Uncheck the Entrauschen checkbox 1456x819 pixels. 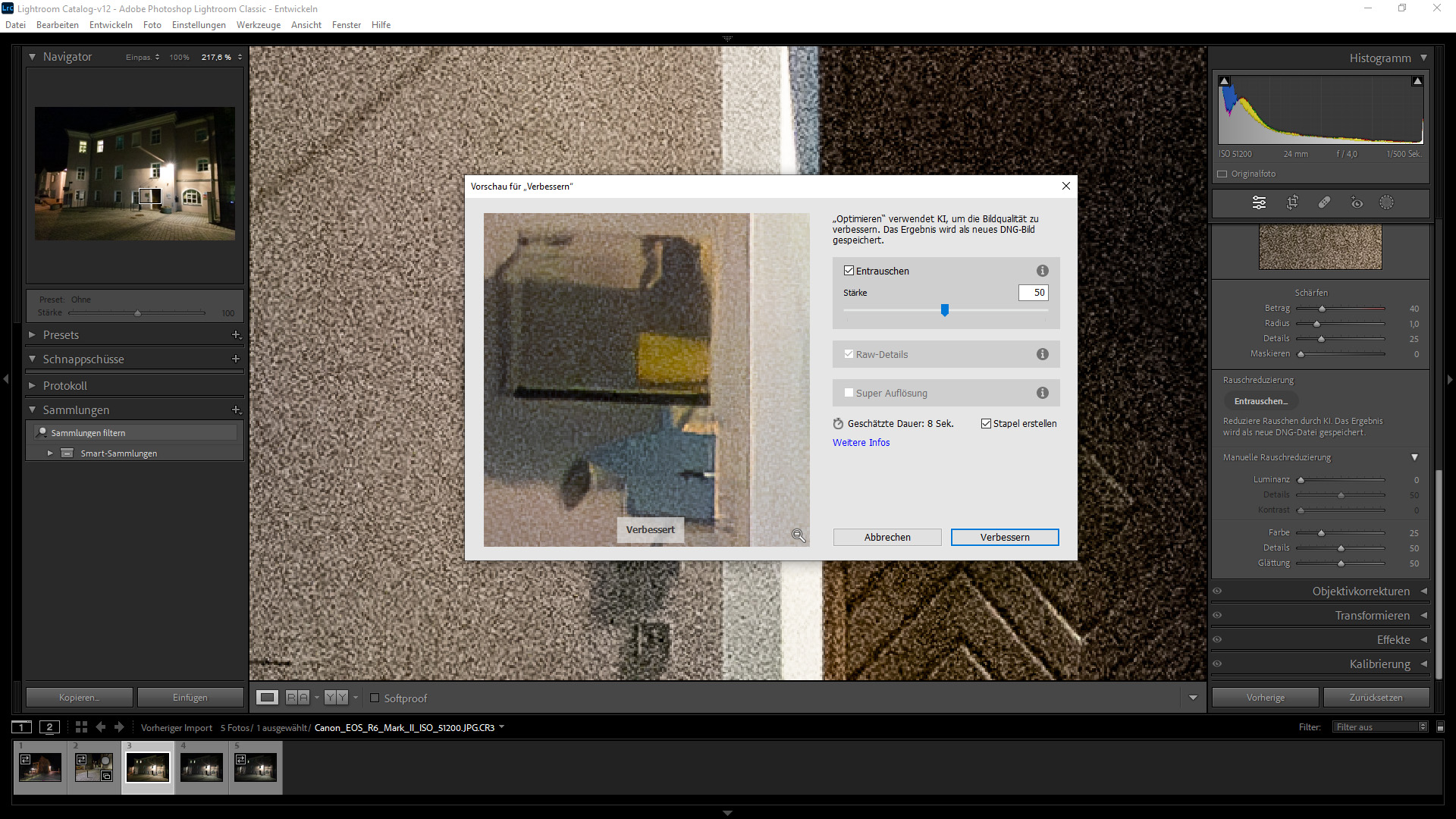849,271
